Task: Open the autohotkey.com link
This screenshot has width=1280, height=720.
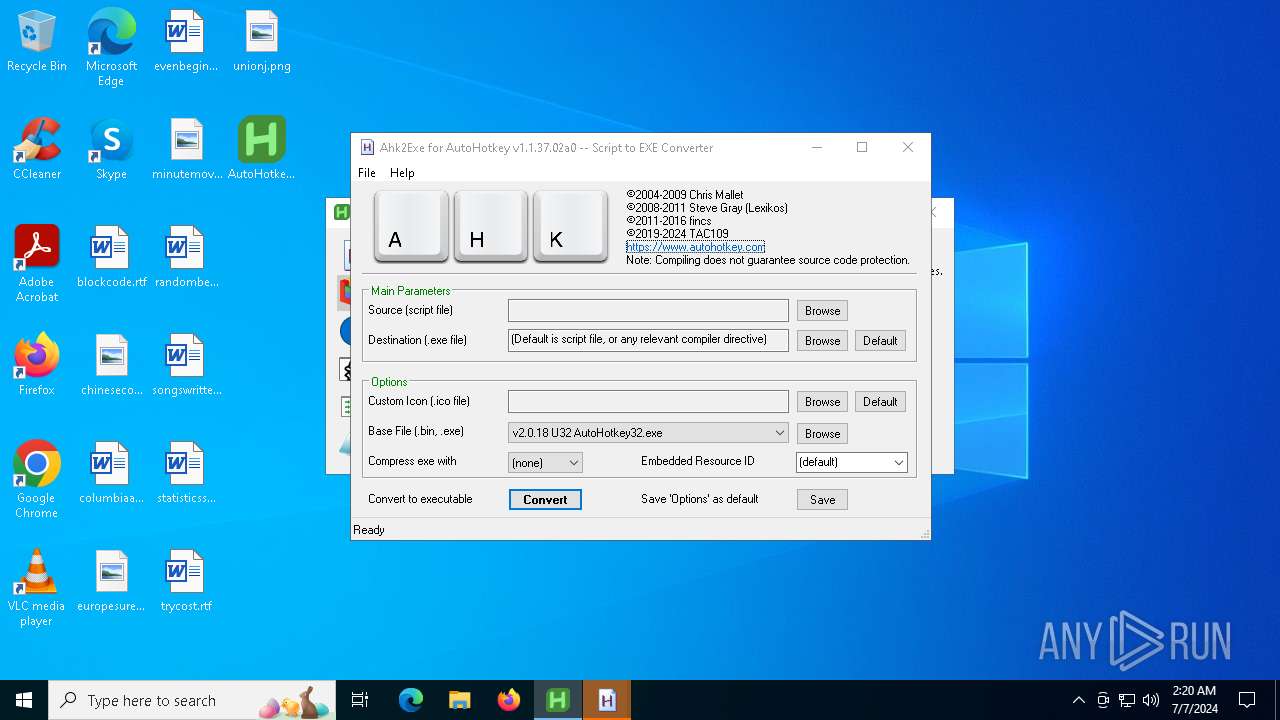Action: tap(695, 246)
